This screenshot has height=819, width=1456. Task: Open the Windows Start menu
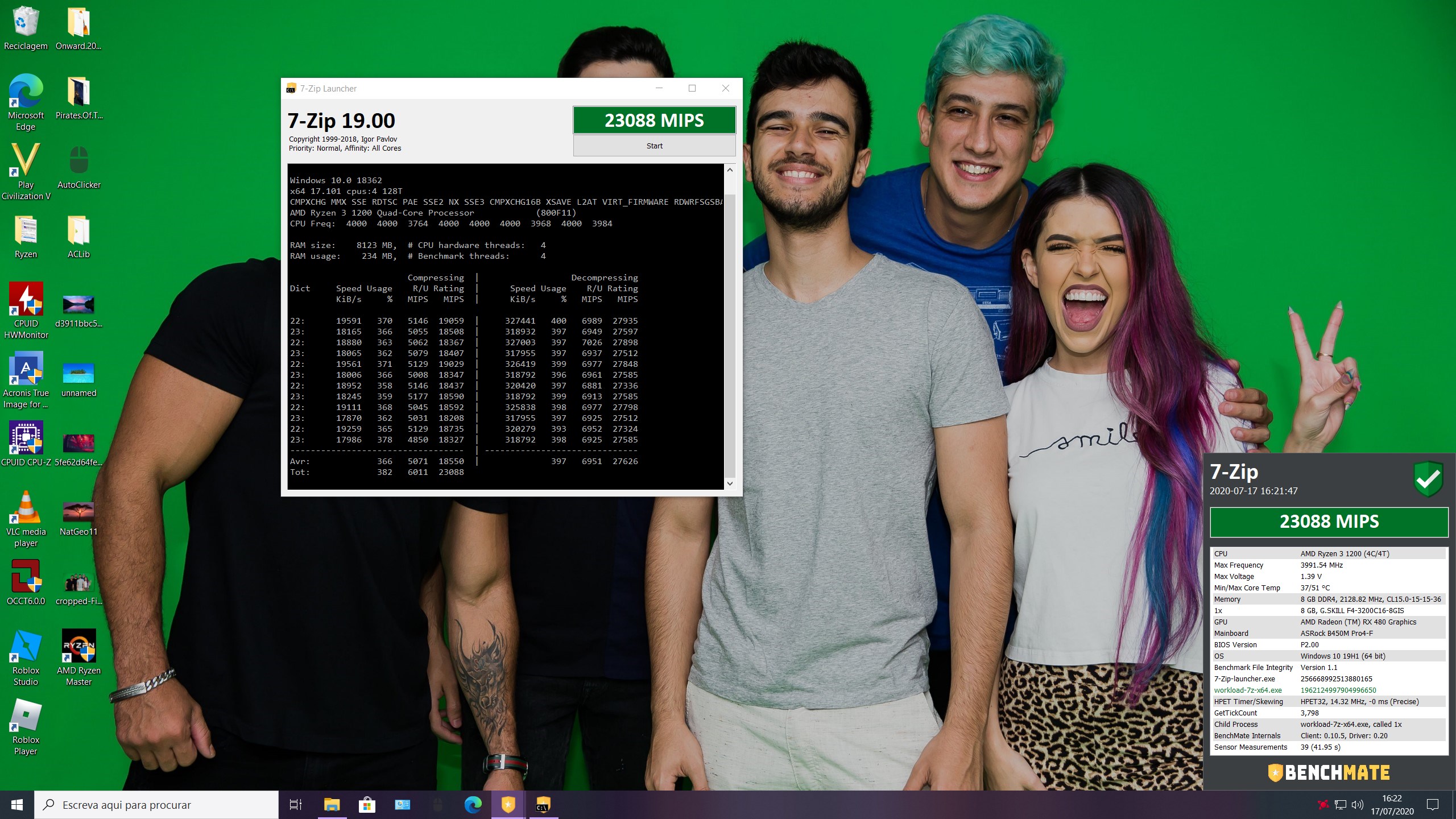[x=17, y=805]
